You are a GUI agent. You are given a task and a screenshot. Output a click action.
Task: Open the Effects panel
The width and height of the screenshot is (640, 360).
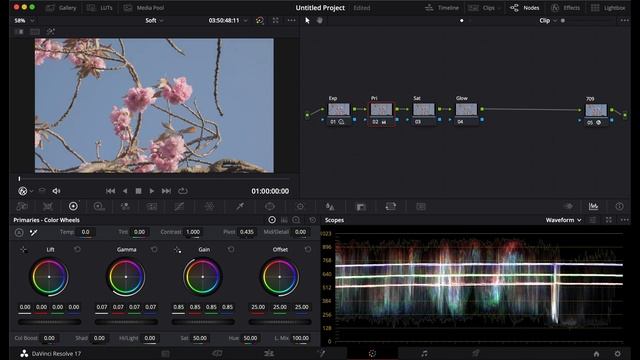(x=565, y=8)
